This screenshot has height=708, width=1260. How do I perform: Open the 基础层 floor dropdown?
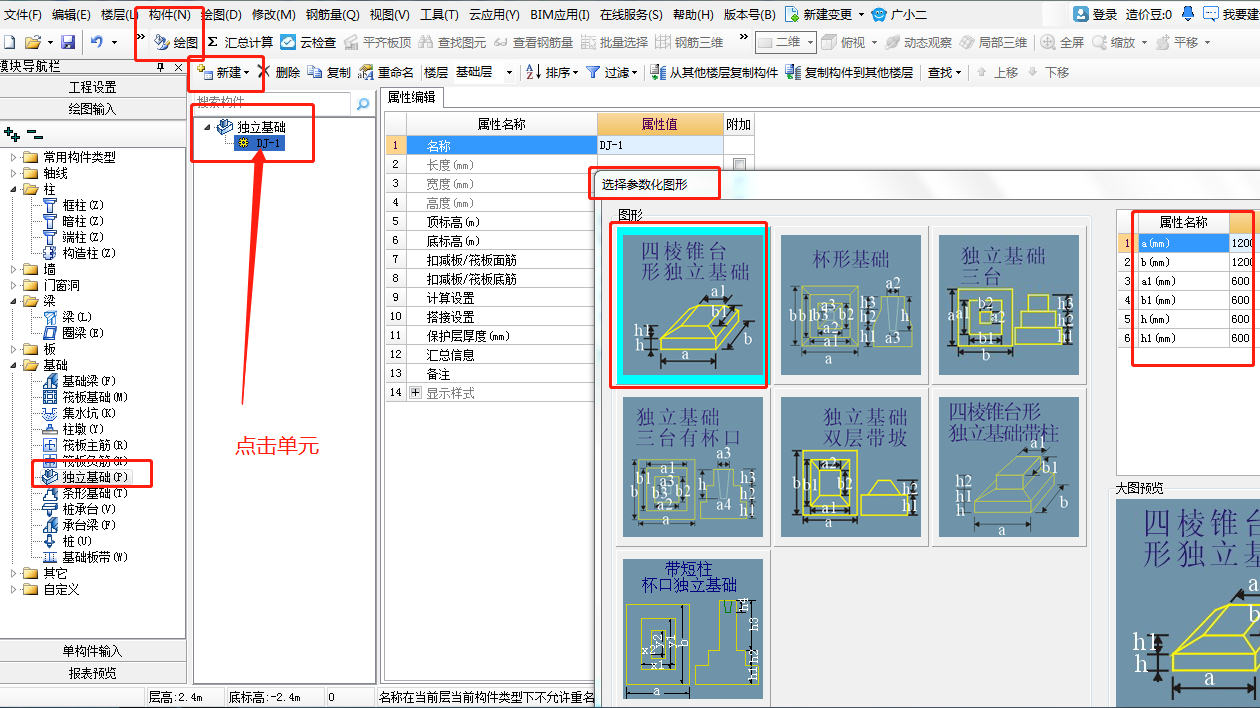(x=484, y=73)
